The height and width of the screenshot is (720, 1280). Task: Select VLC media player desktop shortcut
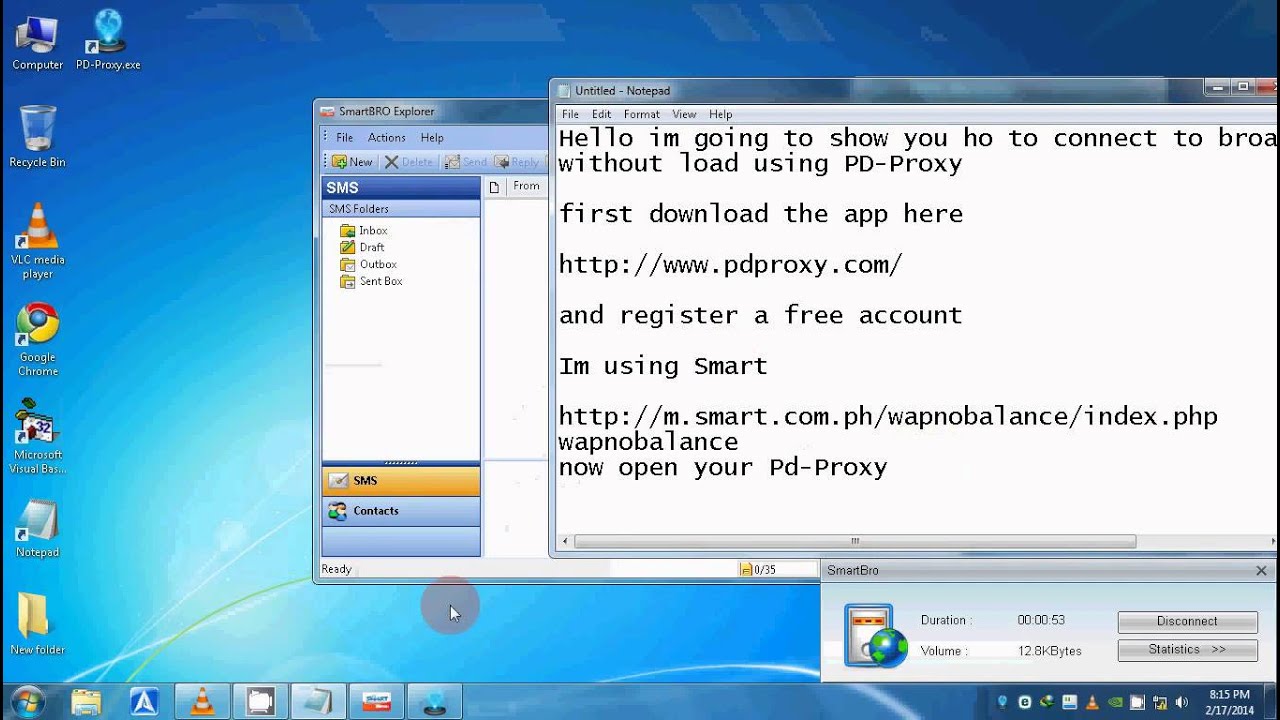pos(37,241)
